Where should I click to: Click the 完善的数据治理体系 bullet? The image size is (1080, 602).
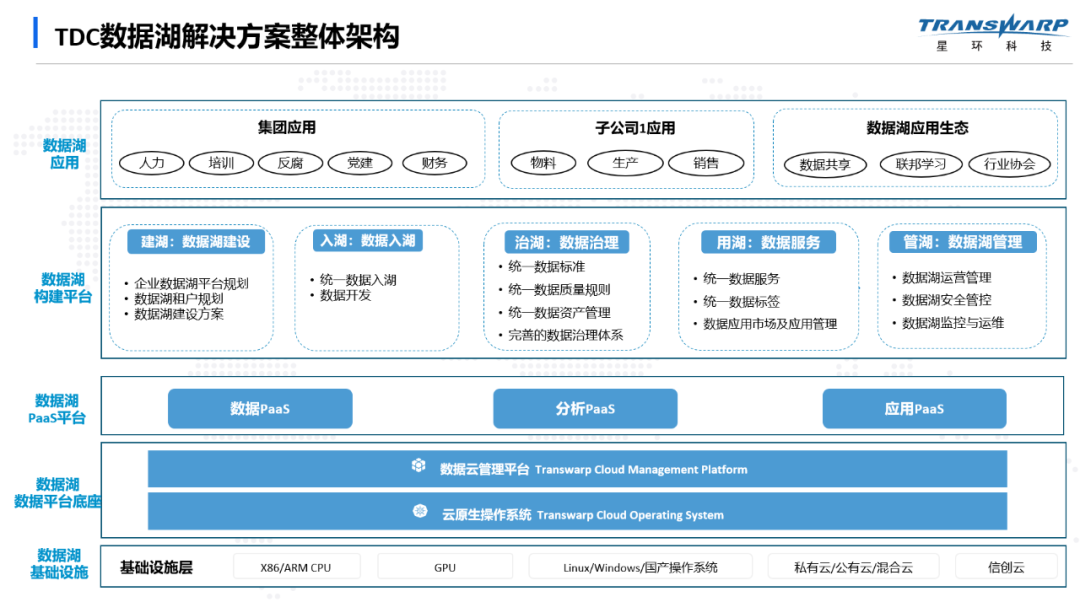pyautogui.click(x=565, y=335)
